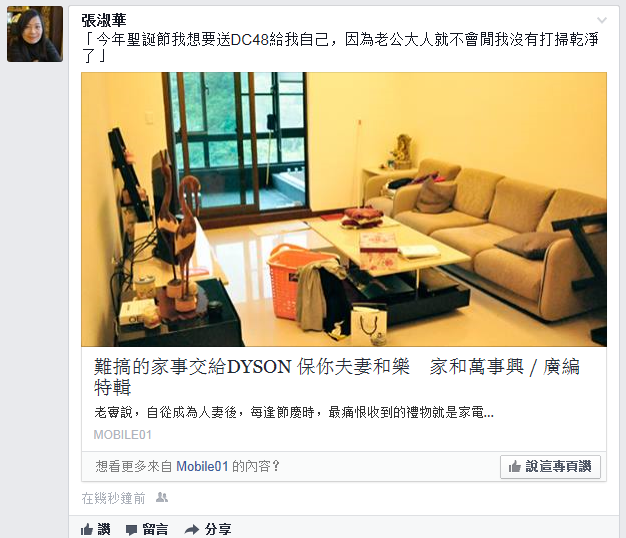
Task: Click the post status text about DC48
Action: tap(340, 47)
